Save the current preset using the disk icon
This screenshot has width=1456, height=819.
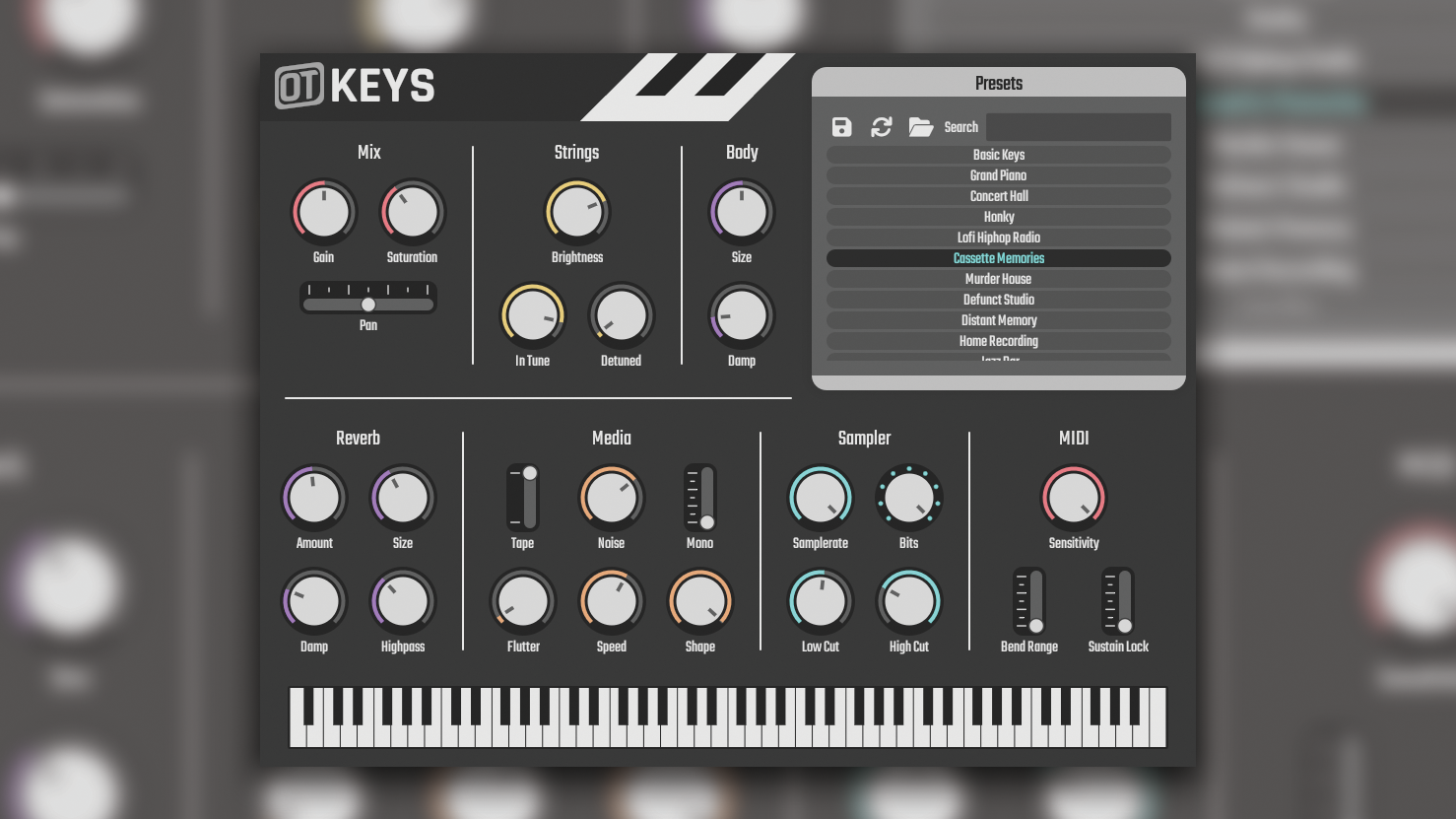coord(840,126)
